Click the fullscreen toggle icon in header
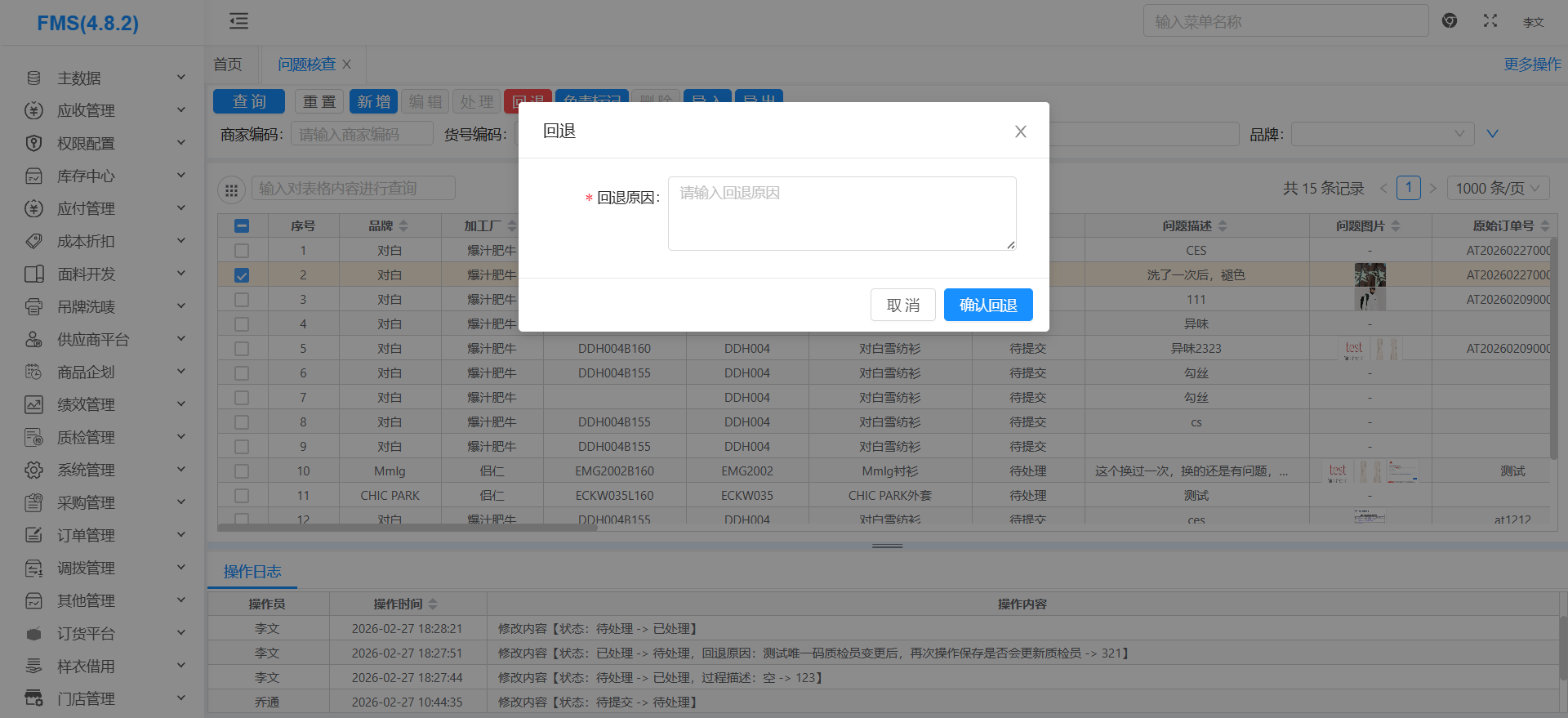Viewport: 1568px width, 718px height. point(1490,21)
